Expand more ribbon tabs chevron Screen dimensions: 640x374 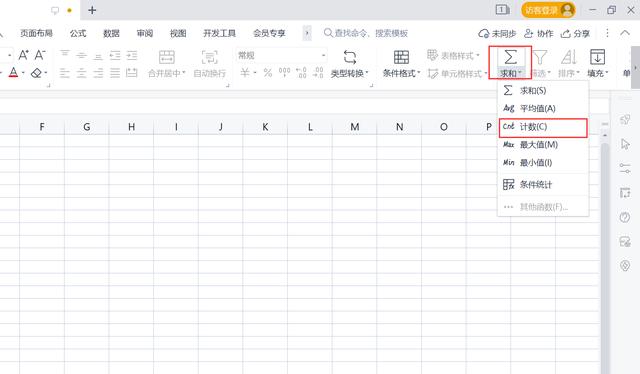307,33
